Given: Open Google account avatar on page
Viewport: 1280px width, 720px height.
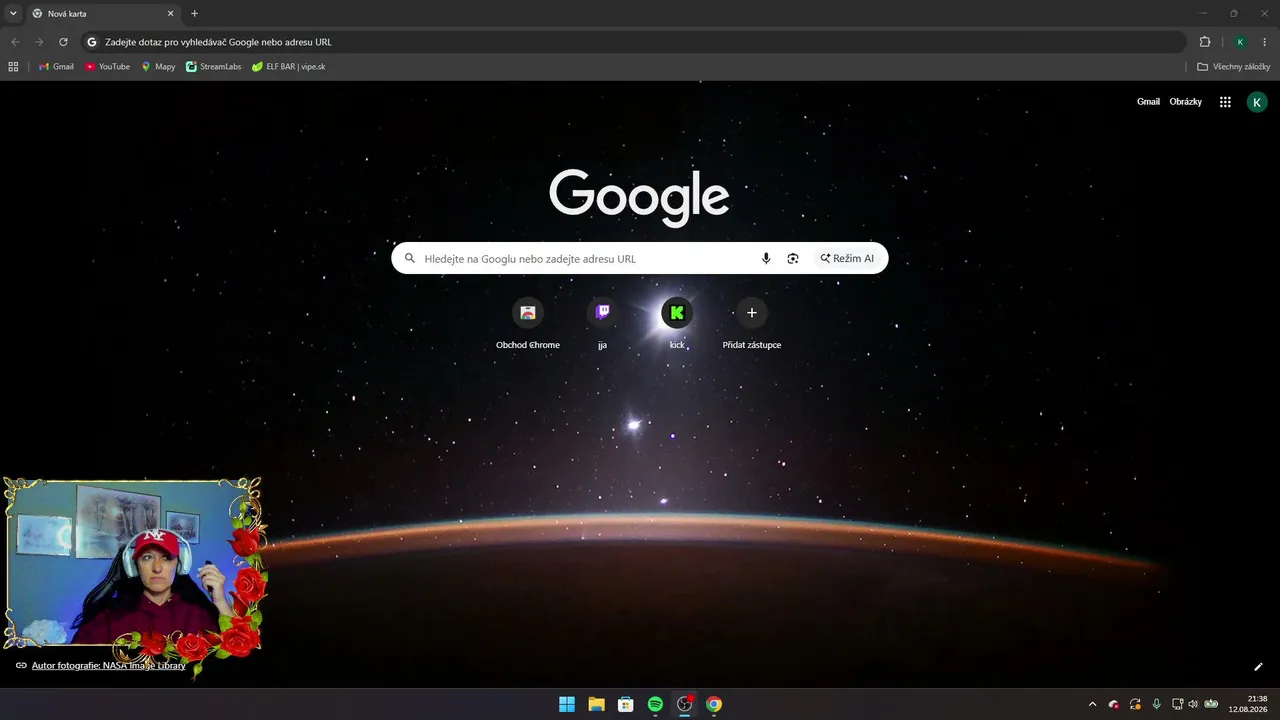Looking at the screenshot, I should pos(1257,102).
